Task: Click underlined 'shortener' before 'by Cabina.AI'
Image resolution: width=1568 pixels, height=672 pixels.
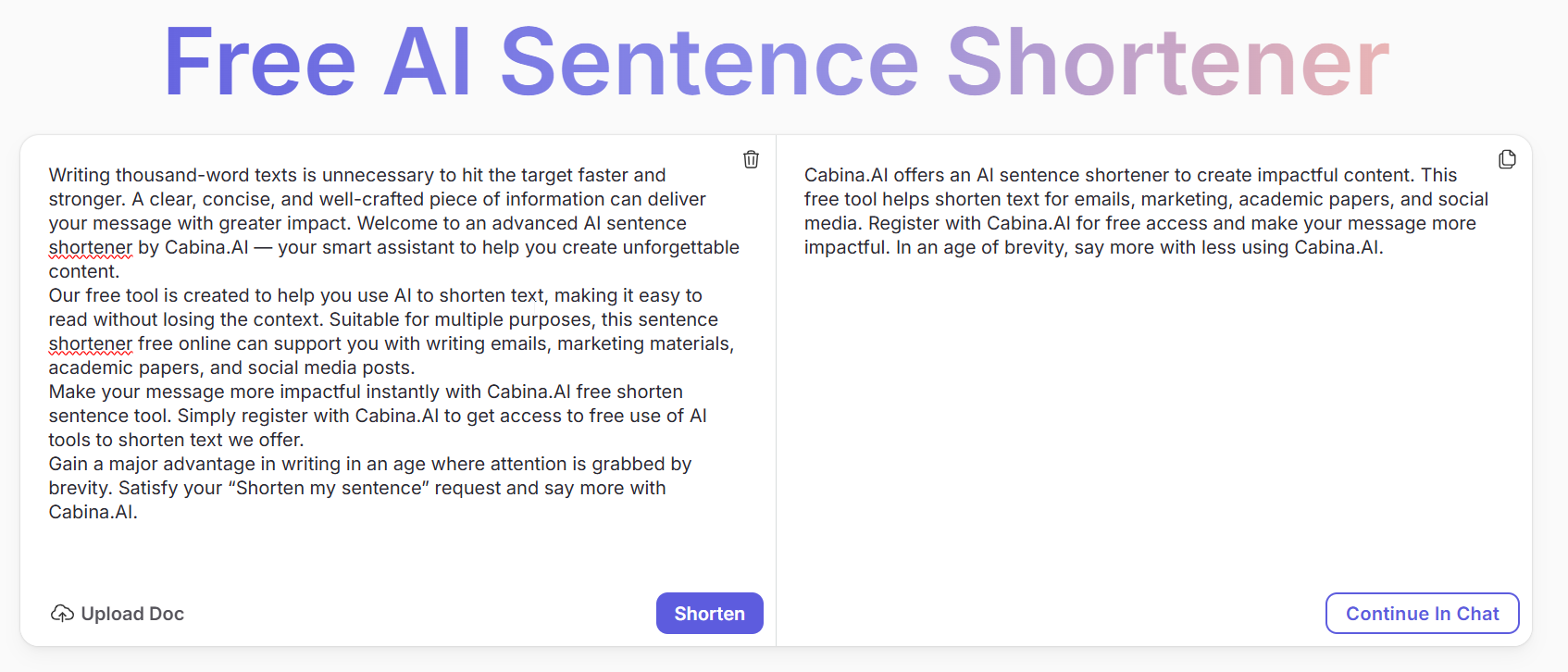Action: coord(91,247)
